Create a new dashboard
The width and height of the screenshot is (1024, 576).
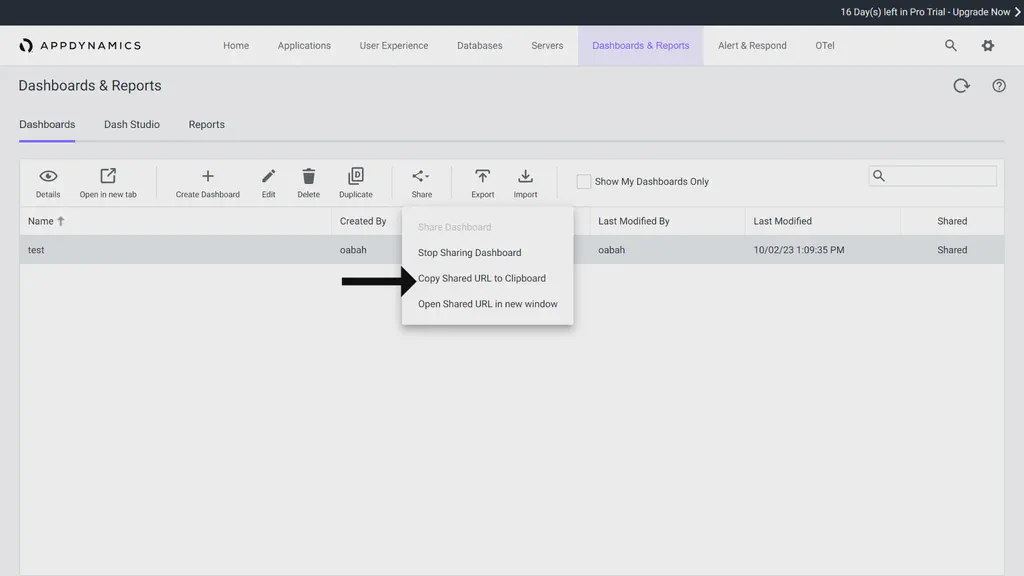pos(207,182)
